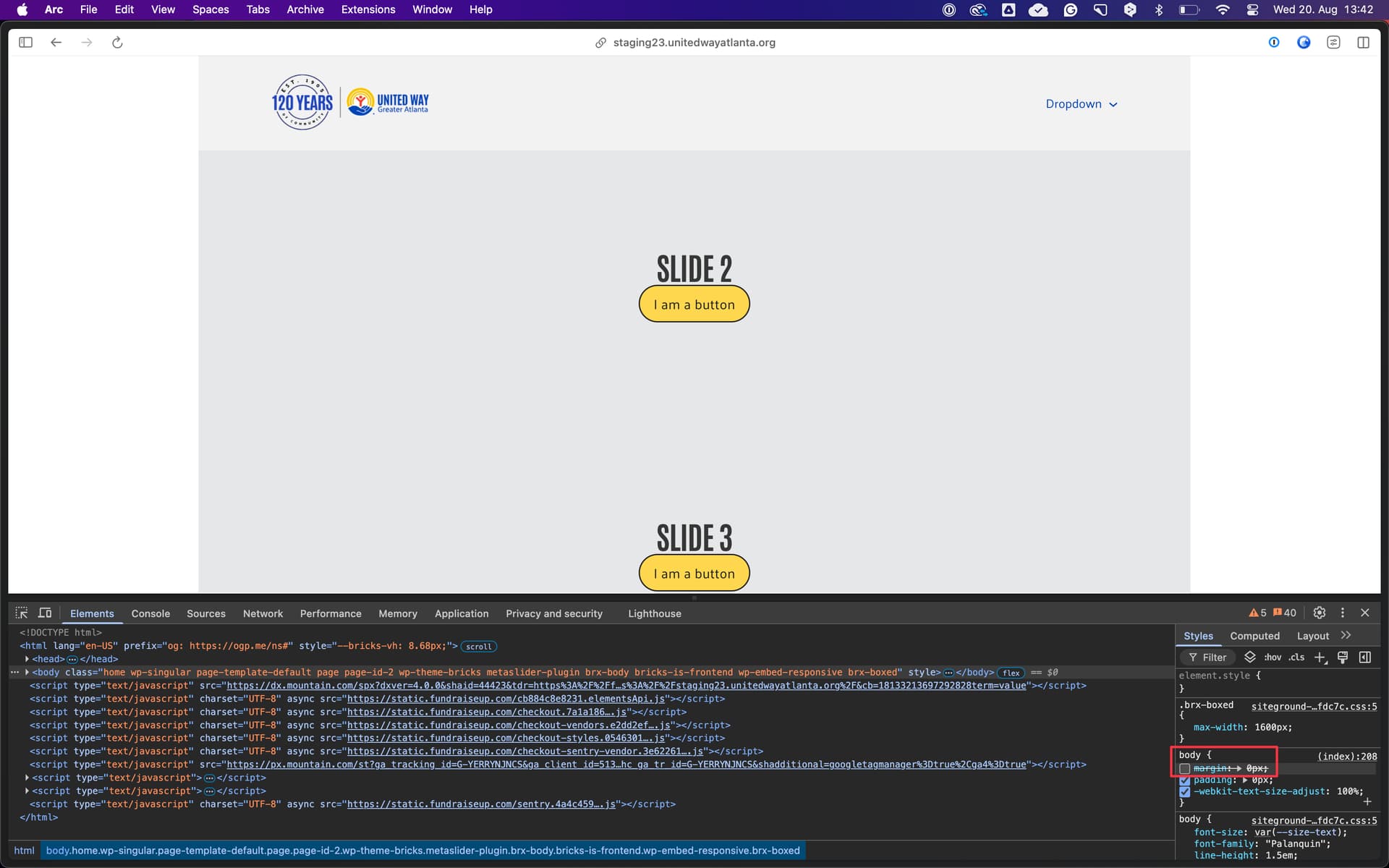This screenshot has height=868, width=1389.
Task: Close the DevTools panel
Action: point(1365,613)
